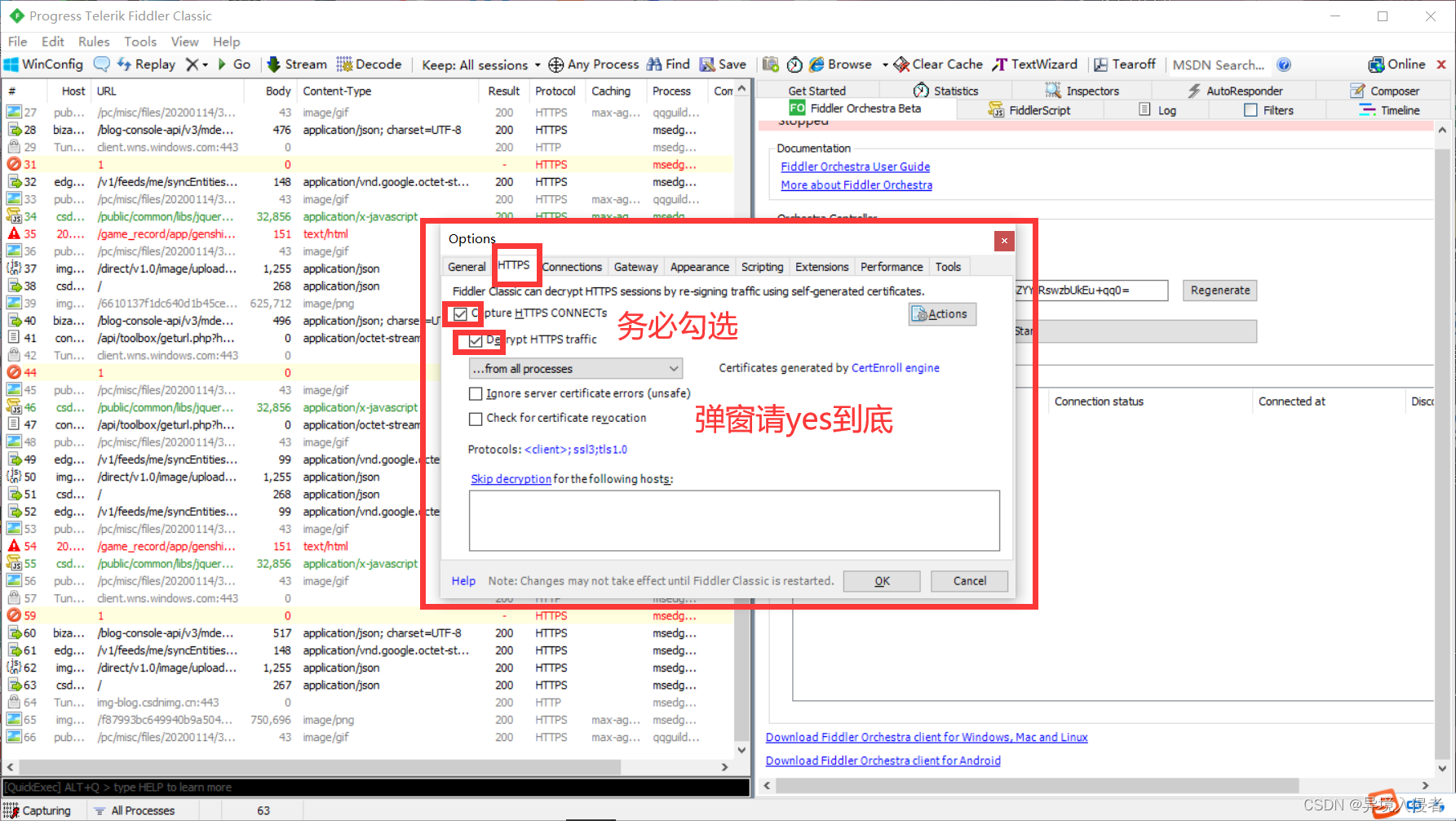Clear Cache via toolbar
Viewport: 1456px width, 821px height.
click(938, 64)
